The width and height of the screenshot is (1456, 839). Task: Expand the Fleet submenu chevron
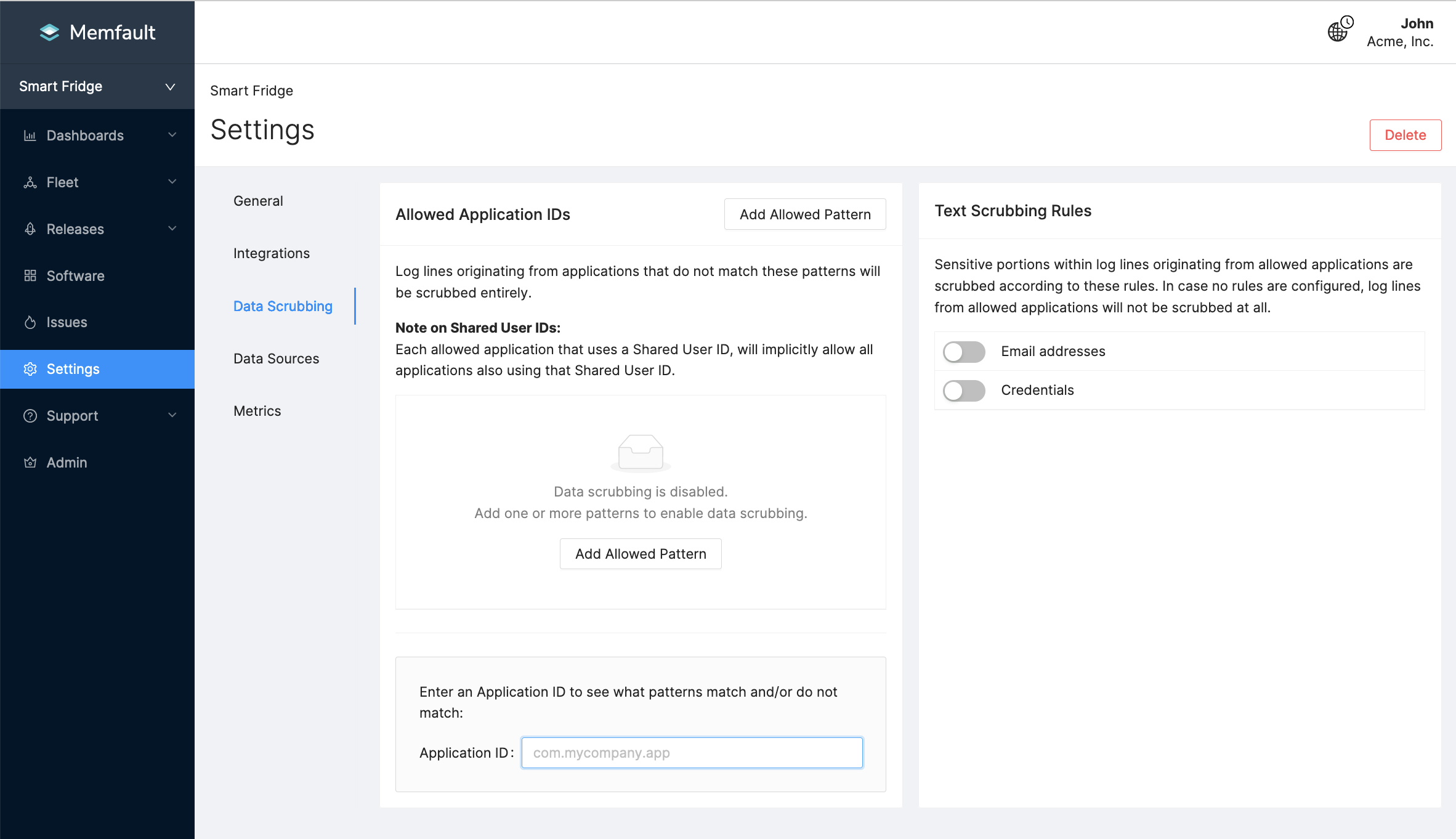[172, 182]
